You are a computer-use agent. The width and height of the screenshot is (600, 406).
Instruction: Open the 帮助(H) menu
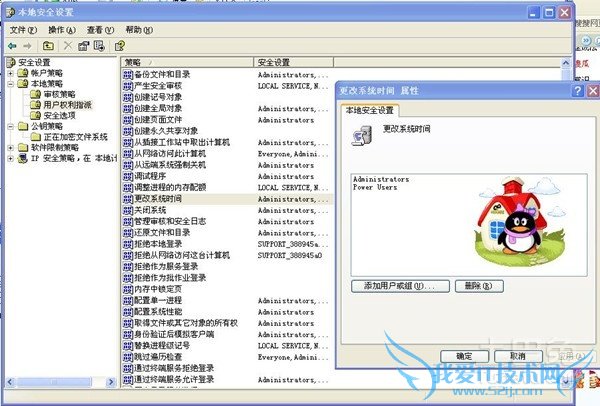(x=139, y=30)
